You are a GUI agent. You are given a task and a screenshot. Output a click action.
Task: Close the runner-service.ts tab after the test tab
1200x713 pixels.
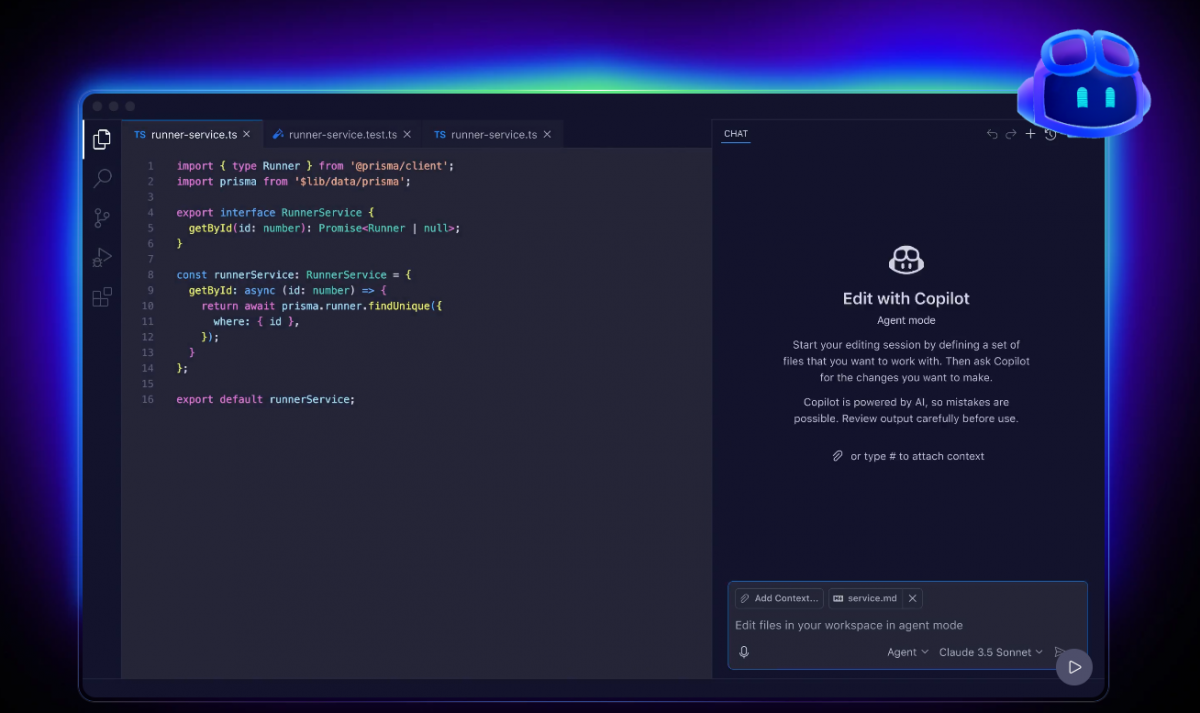[x=547, y=134]
